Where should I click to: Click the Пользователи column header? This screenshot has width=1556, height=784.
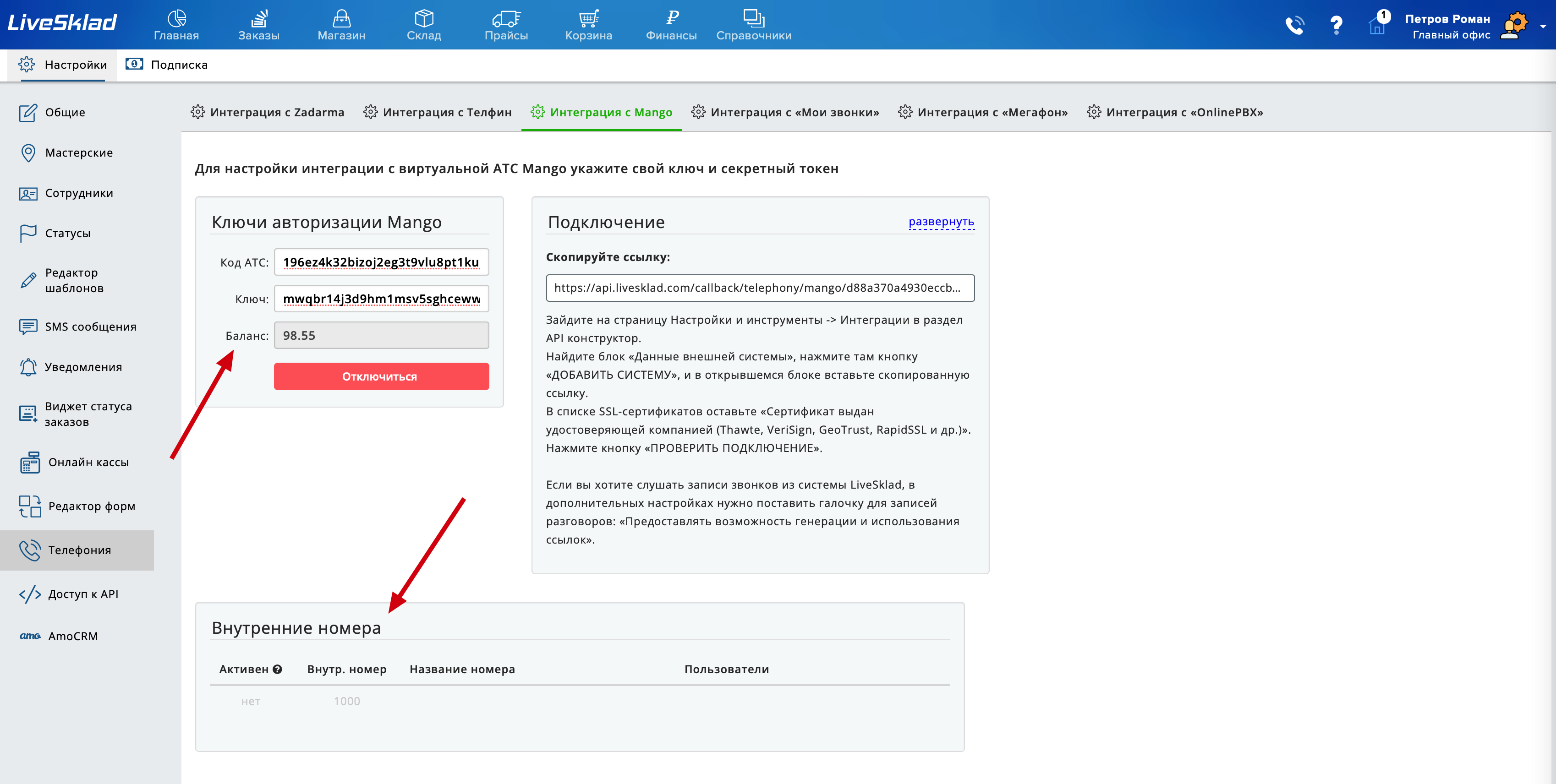[x=727, y=670]
